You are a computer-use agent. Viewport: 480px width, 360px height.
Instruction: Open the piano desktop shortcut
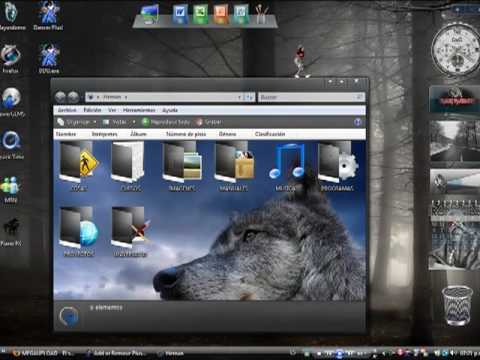tap(11, 231)
